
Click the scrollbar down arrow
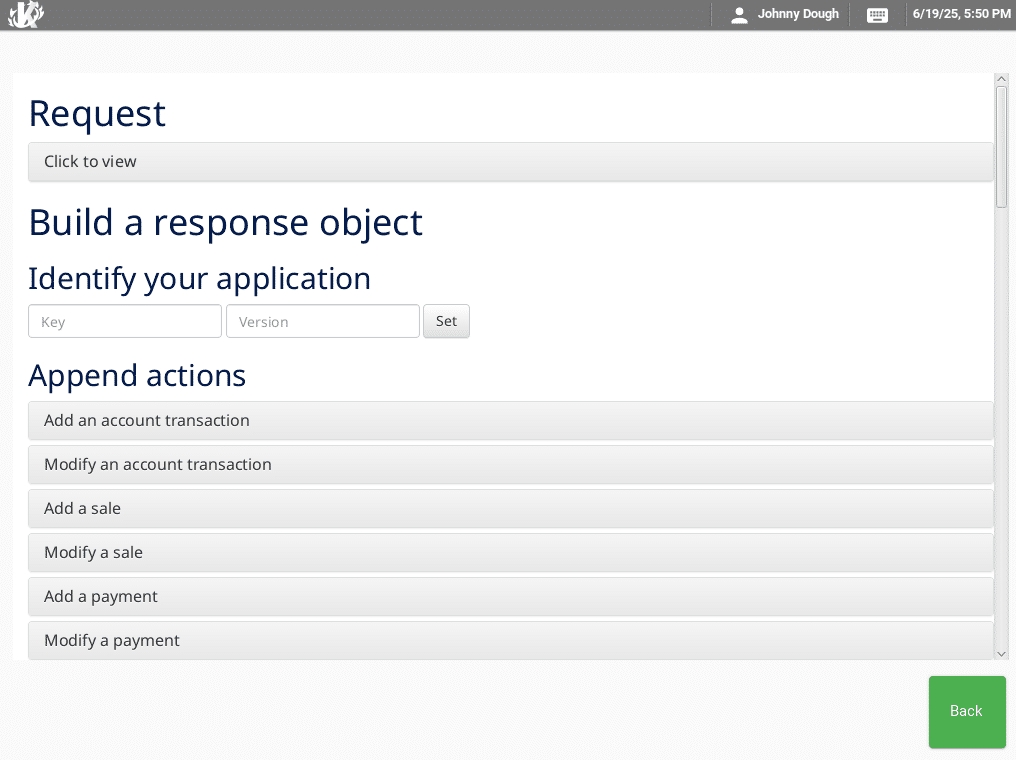pyautogui.click(x=1001, y=654)
